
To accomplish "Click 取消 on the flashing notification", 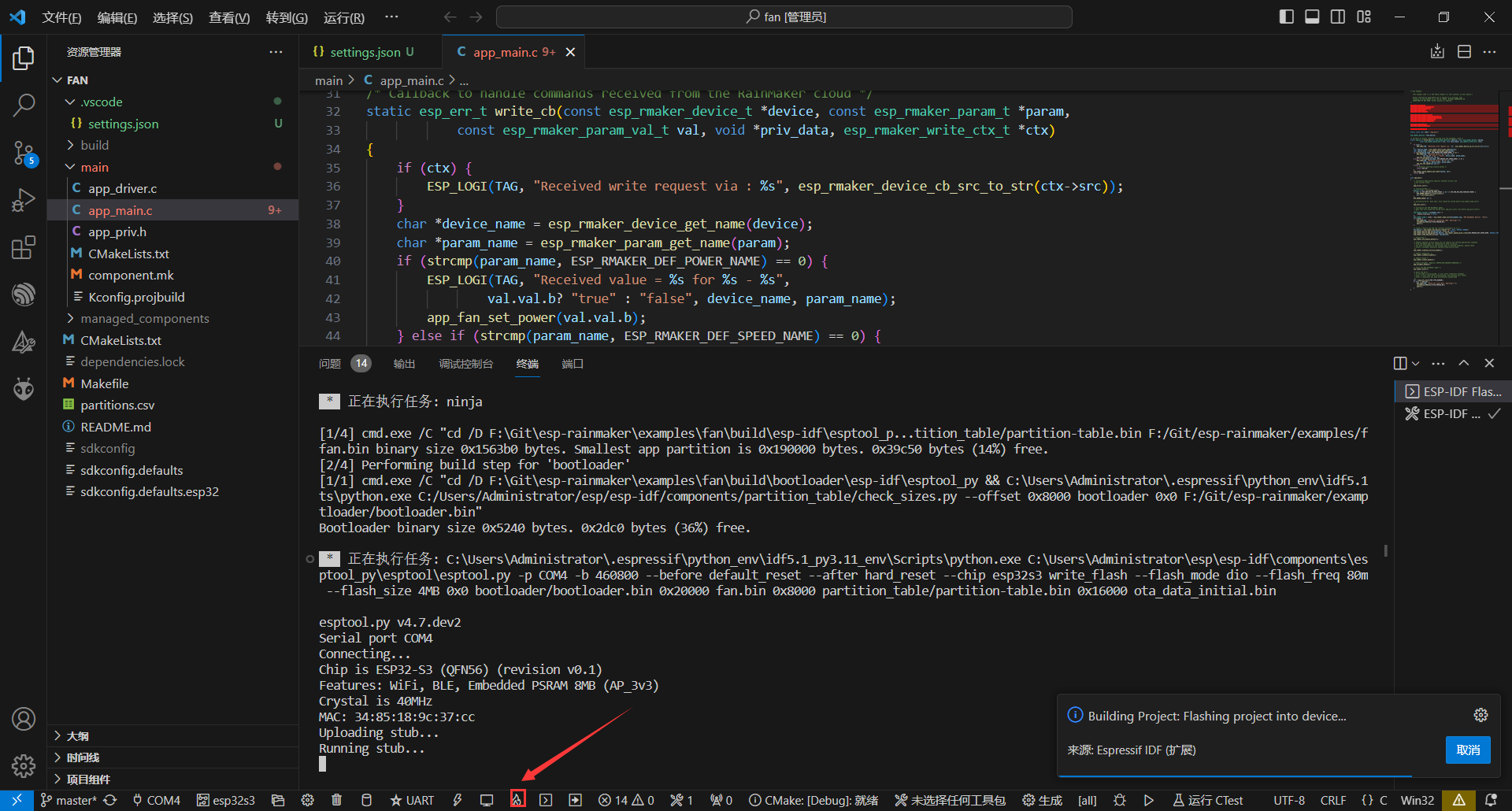I will pos(1468,750).
